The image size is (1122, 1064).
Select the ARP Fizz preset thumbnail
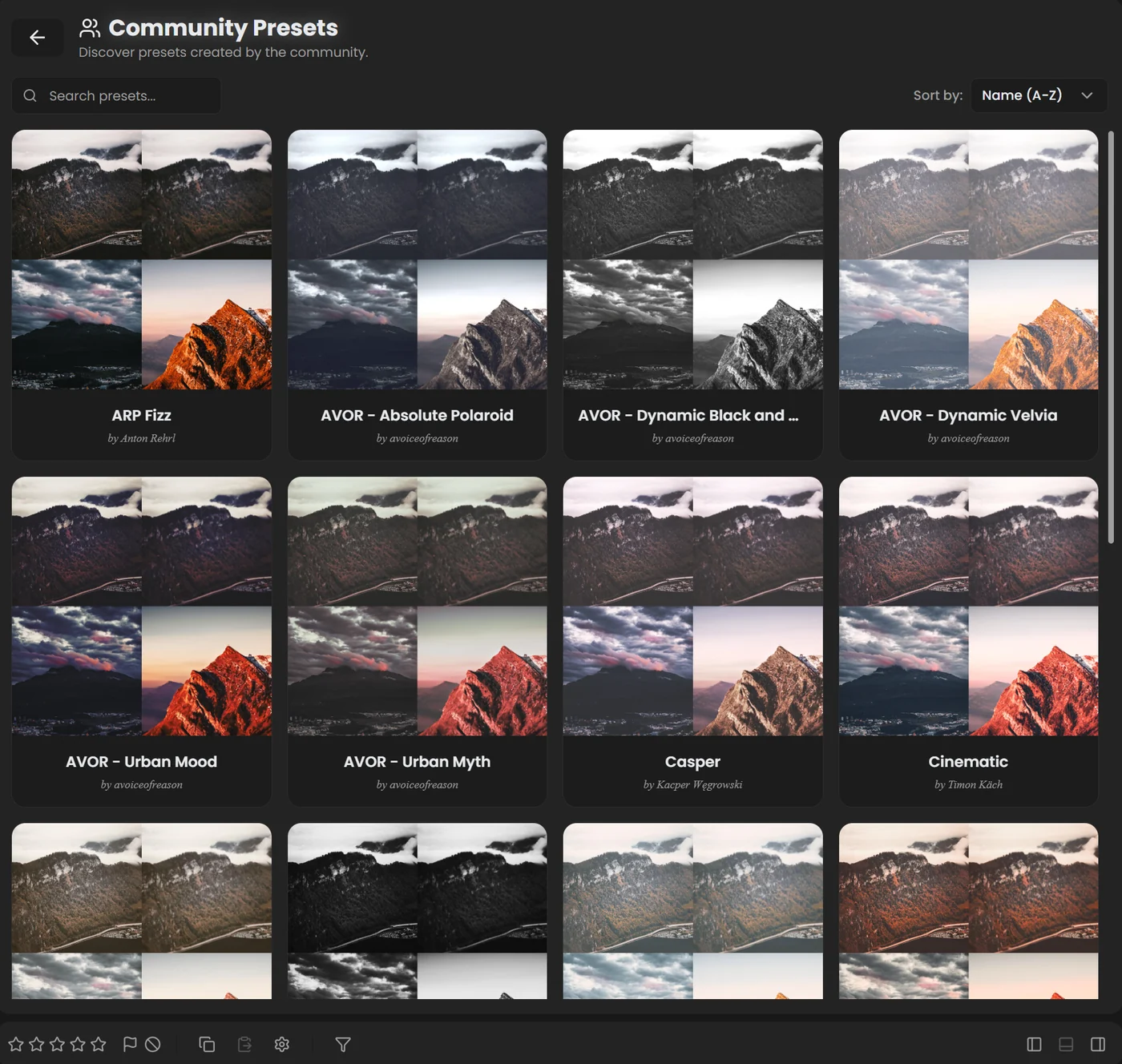coord(142,260)
